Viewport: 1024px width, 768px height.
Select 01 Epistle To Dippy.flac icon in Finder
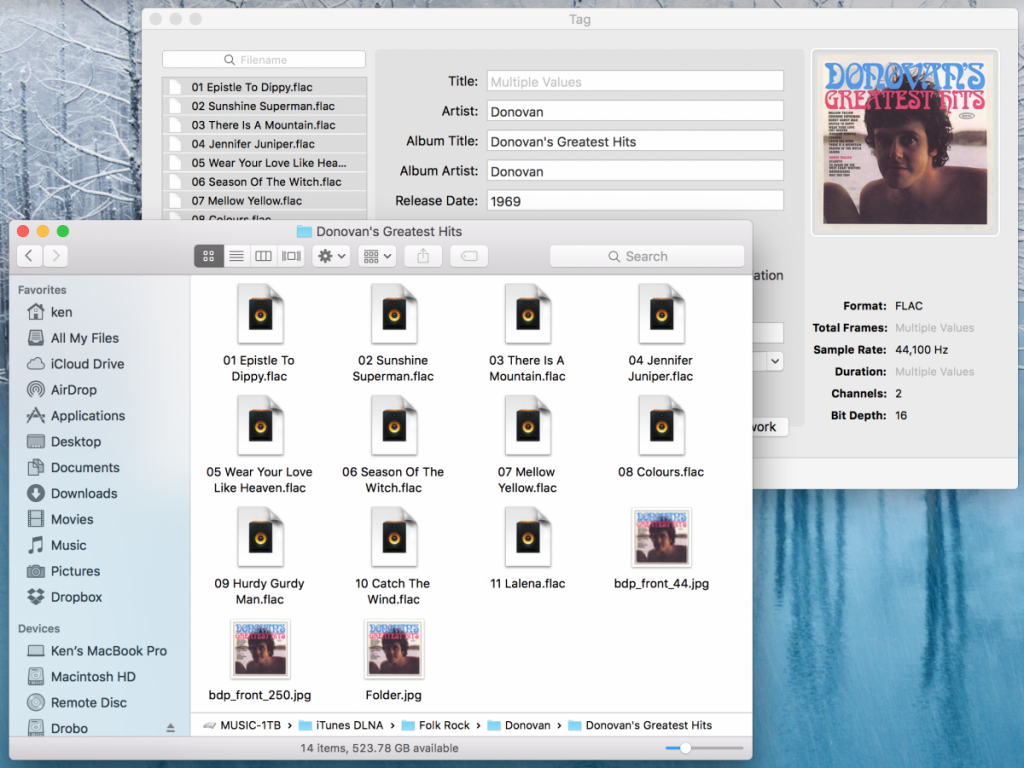260,314
